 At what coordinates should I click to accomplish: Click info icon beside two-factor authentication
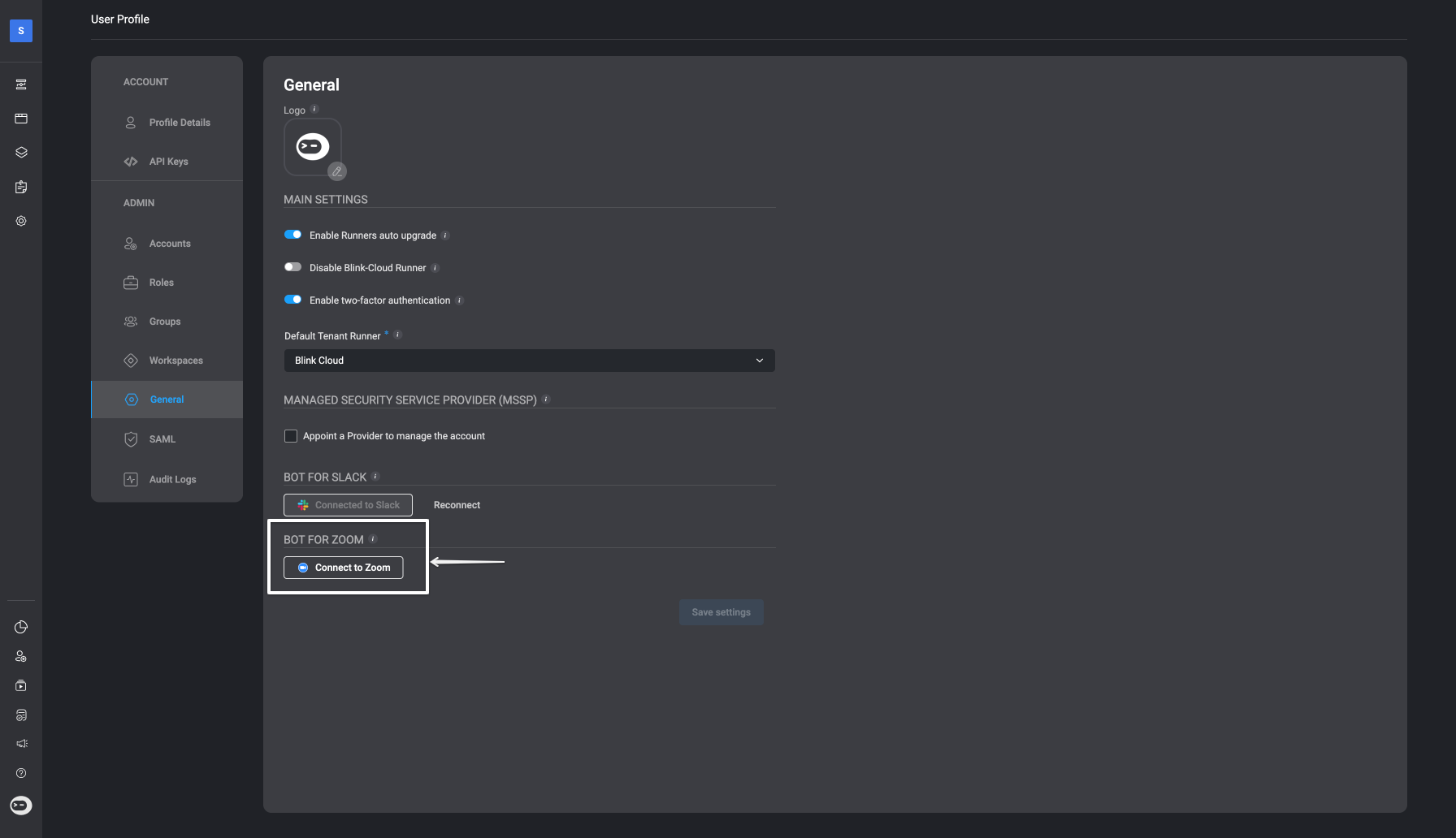[x=459, y=300]
